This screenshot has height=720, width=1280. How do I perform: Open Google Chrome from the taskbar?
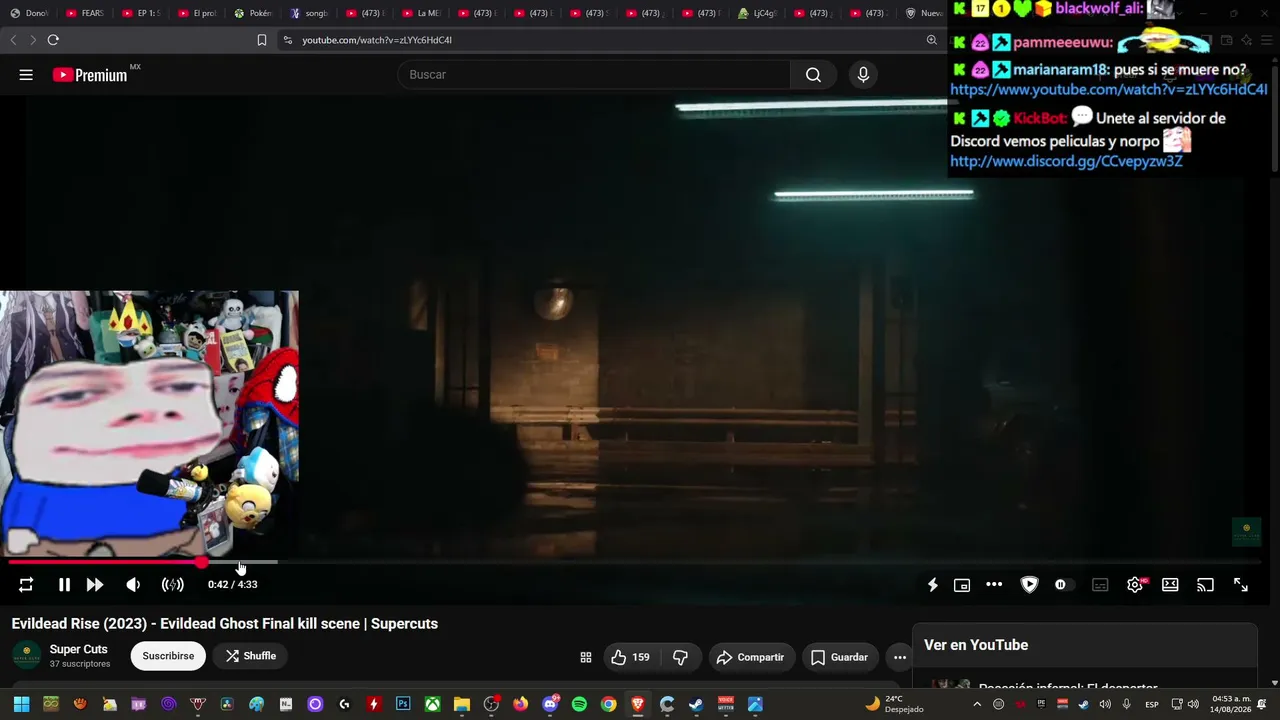click(x=608, y=704)
